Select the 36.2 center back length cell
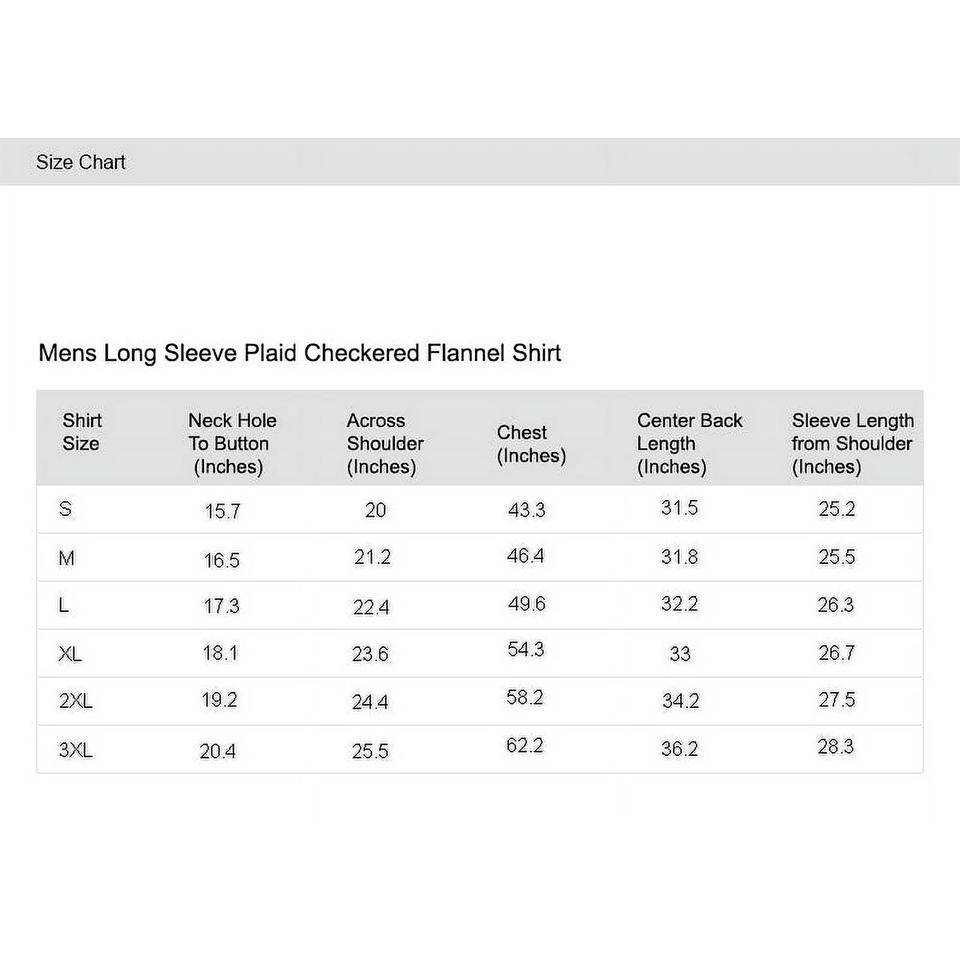Screen dimensions: 960x960 tap(679, 749)
